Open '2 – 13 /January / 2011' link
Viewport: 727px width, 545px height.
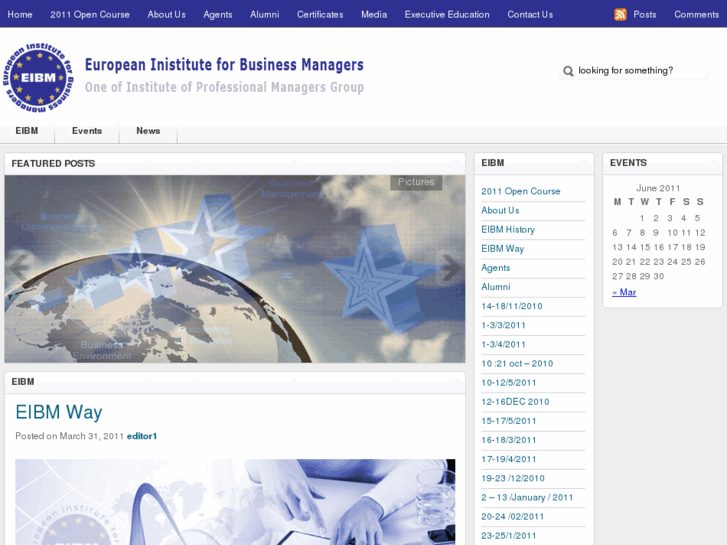527,497
